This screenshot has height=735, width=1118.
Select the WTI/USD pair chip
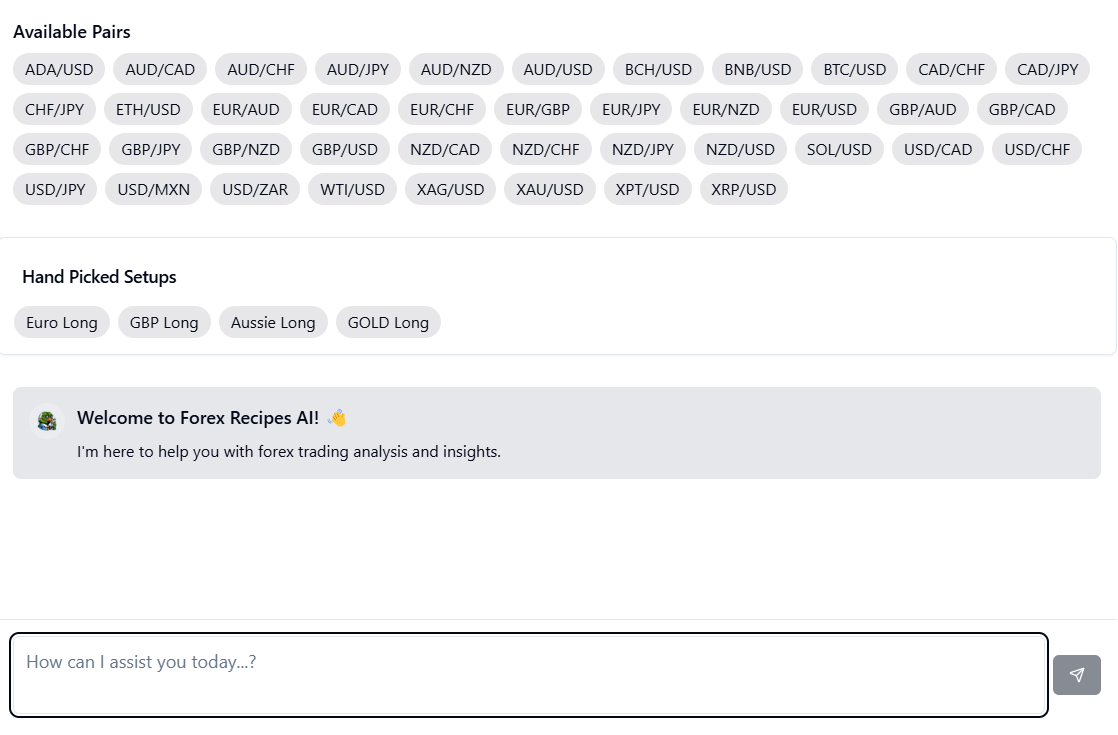(352, 189)
